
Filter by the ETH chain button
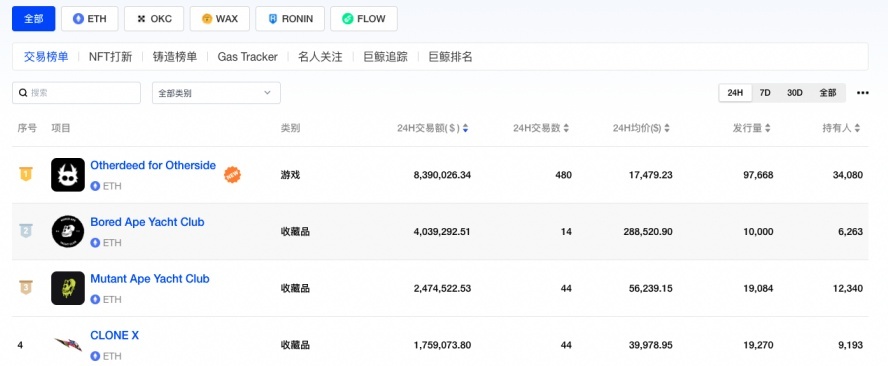click(89, 19)
